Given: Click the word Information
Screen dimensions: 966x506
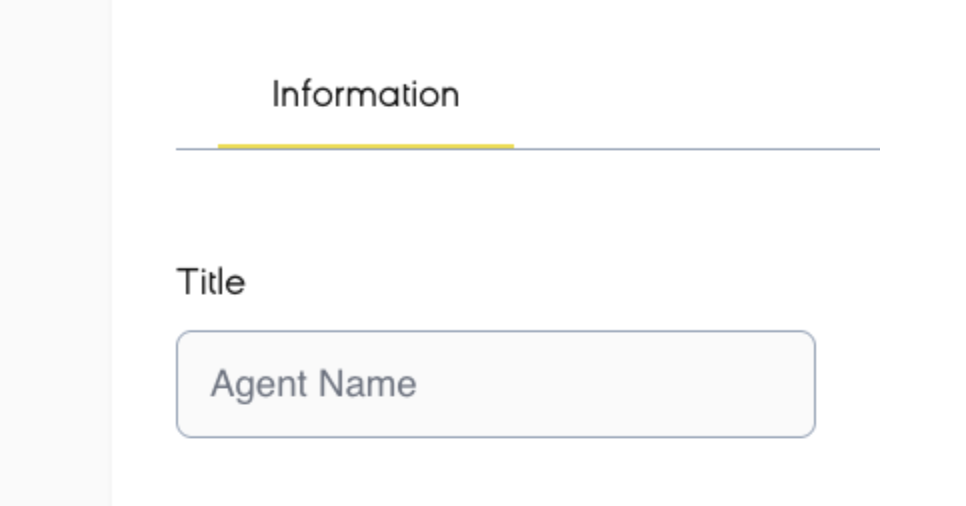Looking at the screenshot, I should click(x=365, y=96).
